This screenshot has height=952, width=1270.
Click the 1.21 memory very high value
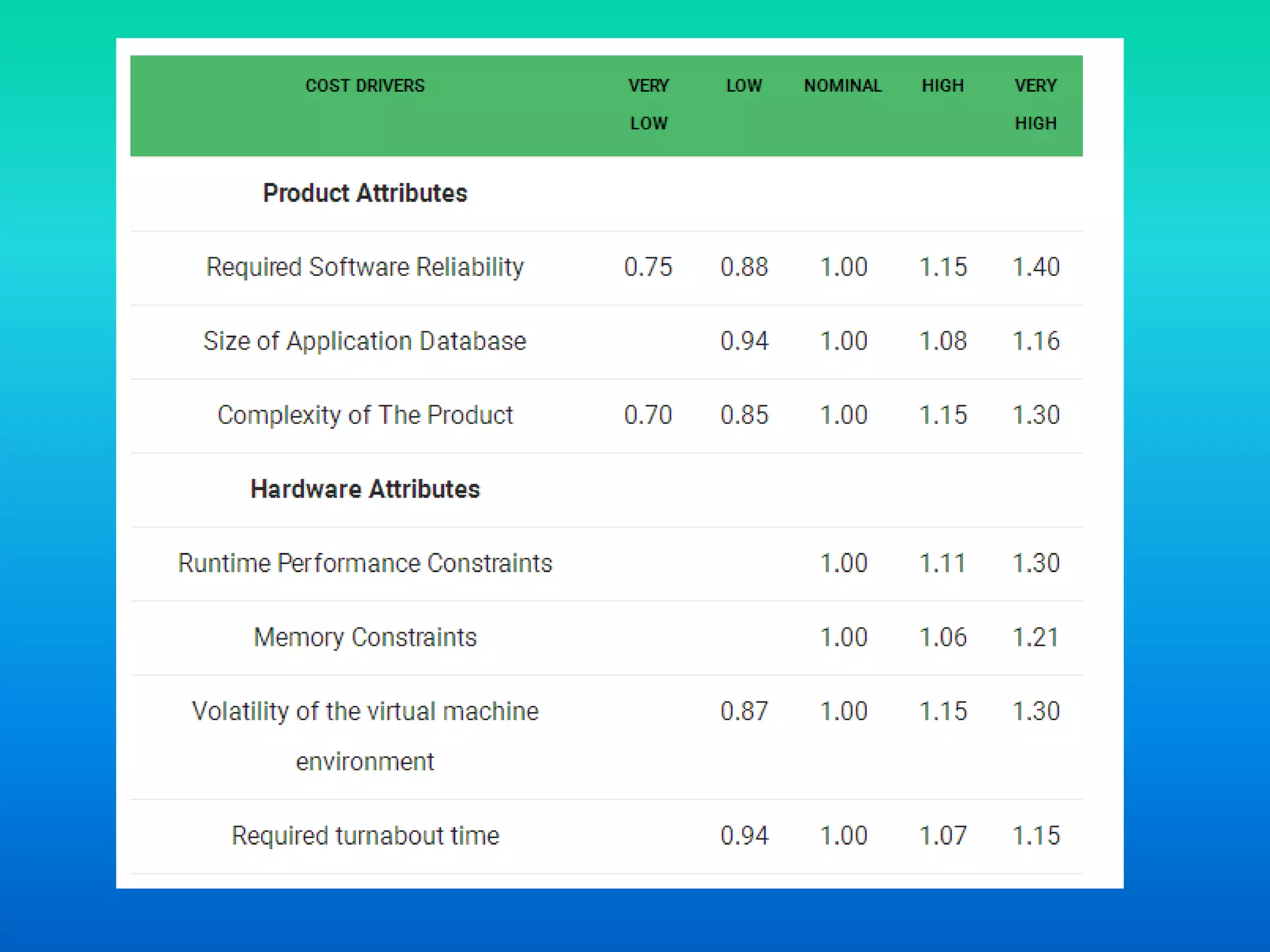tap(1036, 637)
